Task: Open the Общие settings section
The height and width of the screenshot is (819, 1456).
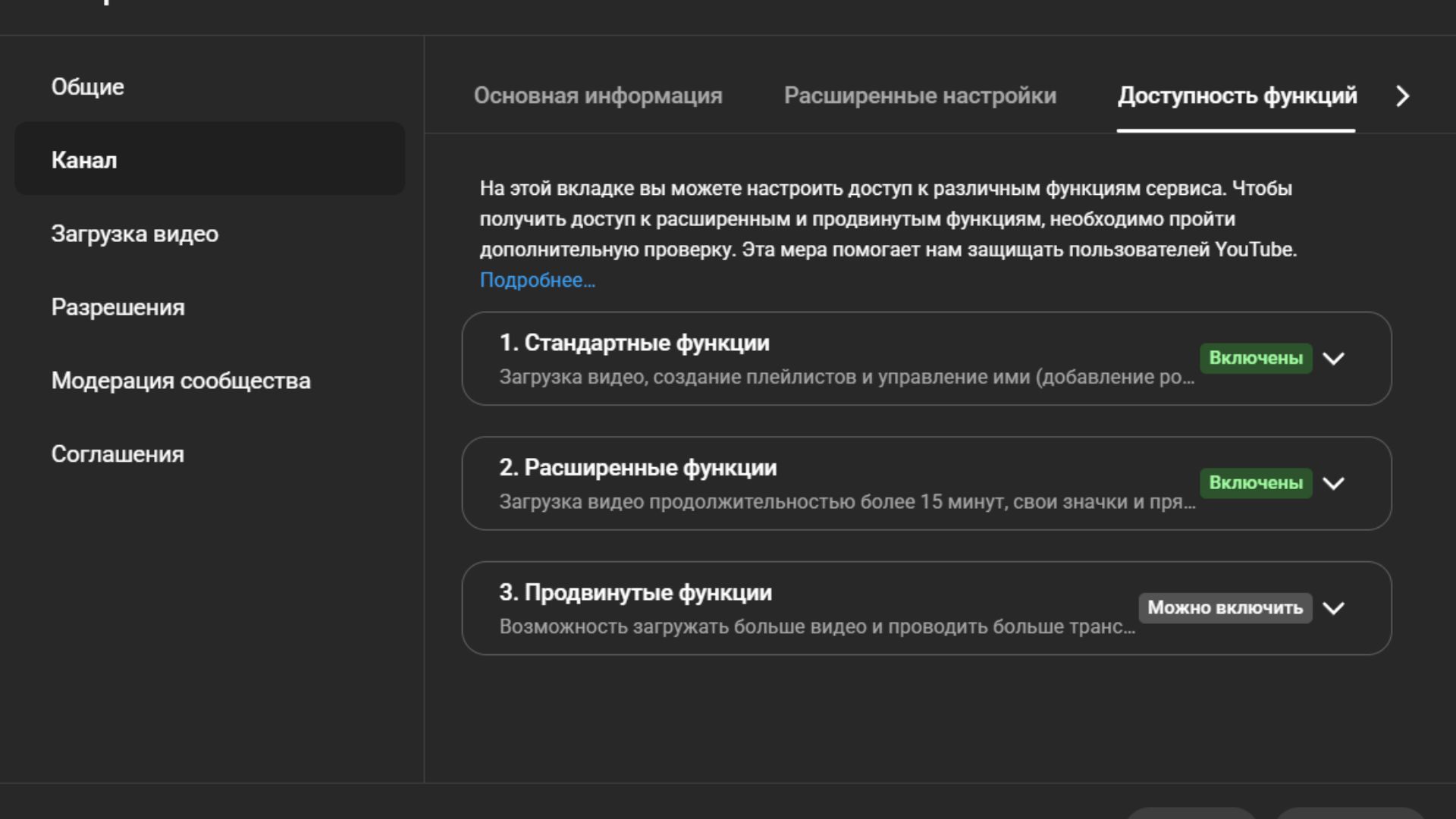Action: (x=88, y=87)
